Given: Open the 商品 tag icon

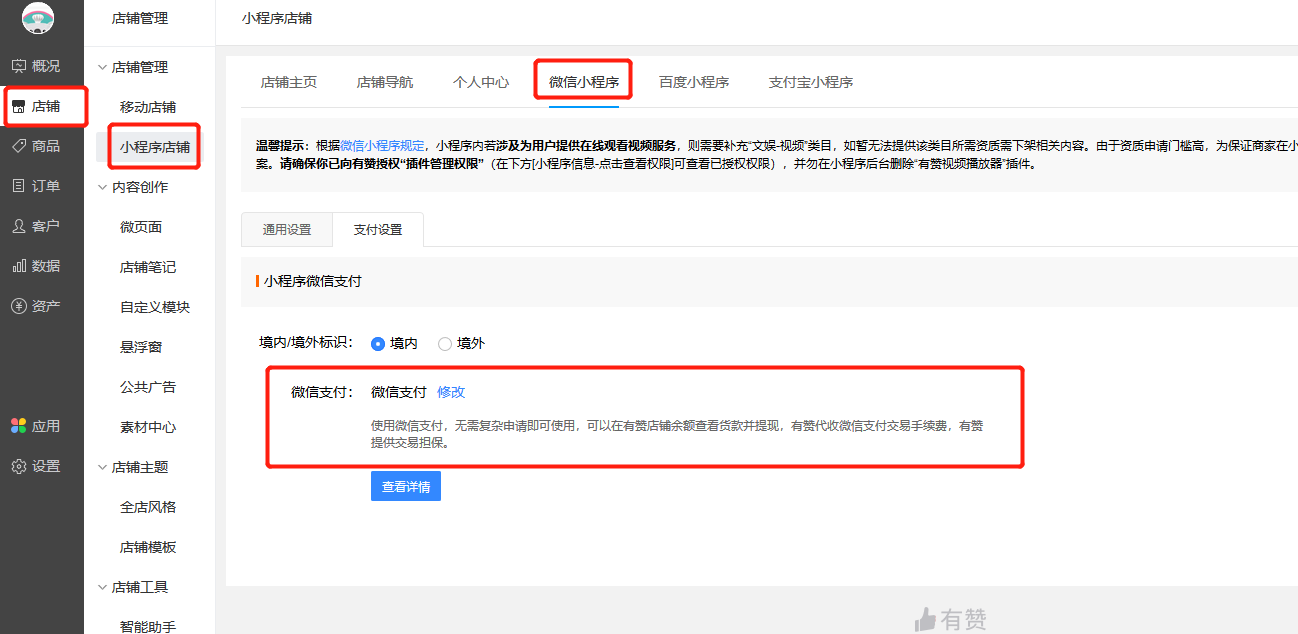Looking at the screenshot, I should point(19,146).
